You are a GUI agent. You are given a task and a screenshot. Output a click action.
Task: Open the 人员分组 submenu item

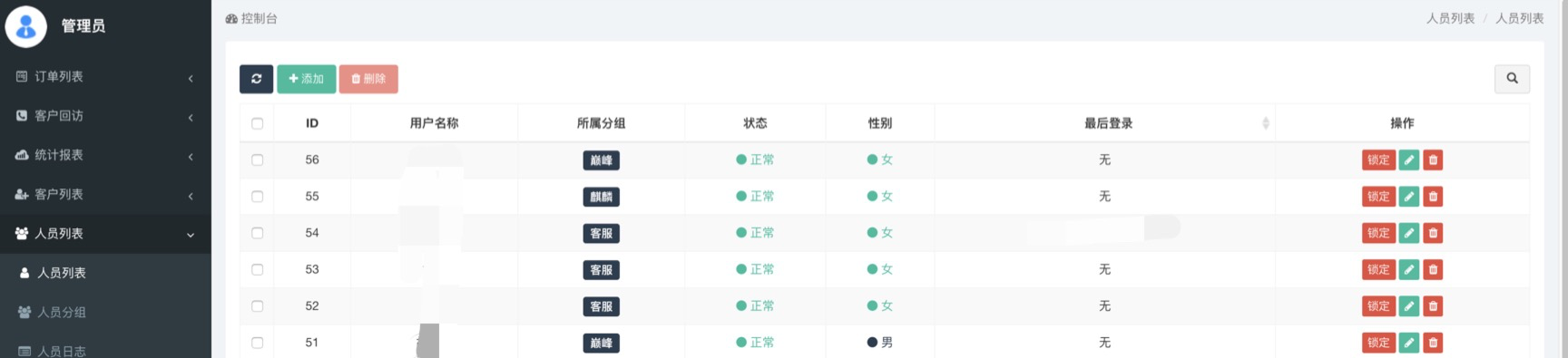tap(105, 312)
